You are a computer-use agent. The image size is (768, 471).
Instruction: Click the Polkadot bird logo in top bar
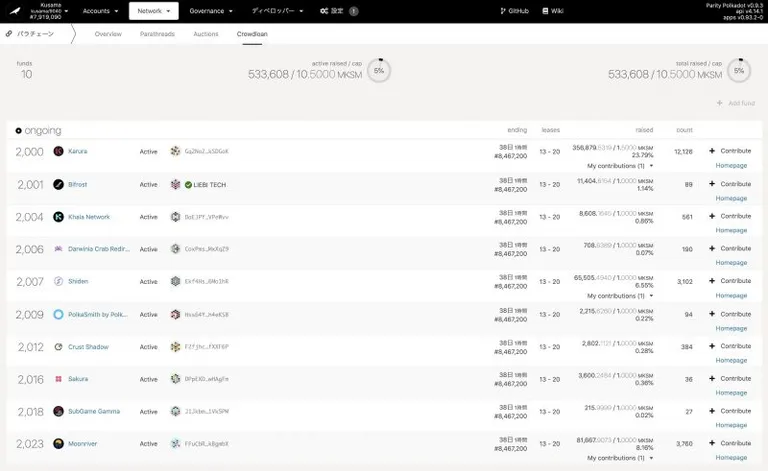15,11
